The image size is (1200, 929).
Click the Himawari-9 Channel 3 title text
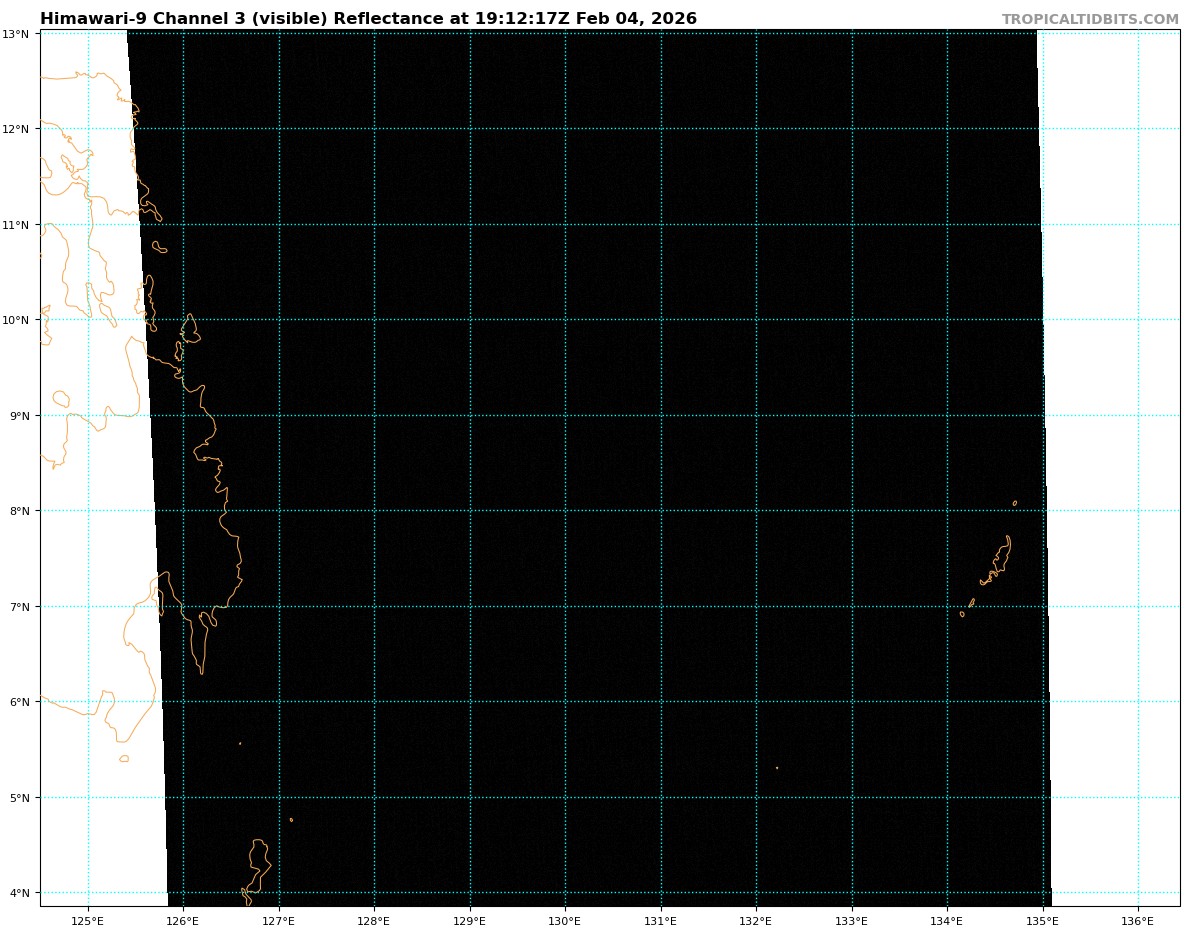pyautogui.click(x=368, y=19)
